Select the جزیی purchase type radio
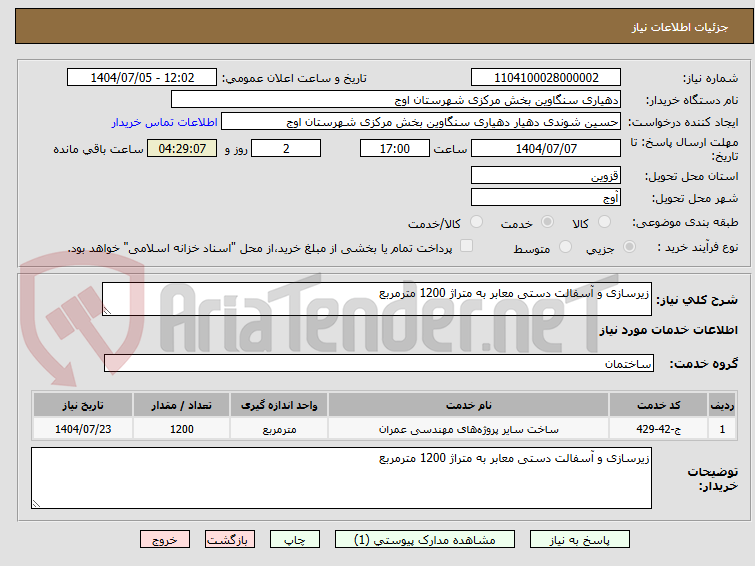Viewport: 755px width, 566px height. (x=629, y=247)
